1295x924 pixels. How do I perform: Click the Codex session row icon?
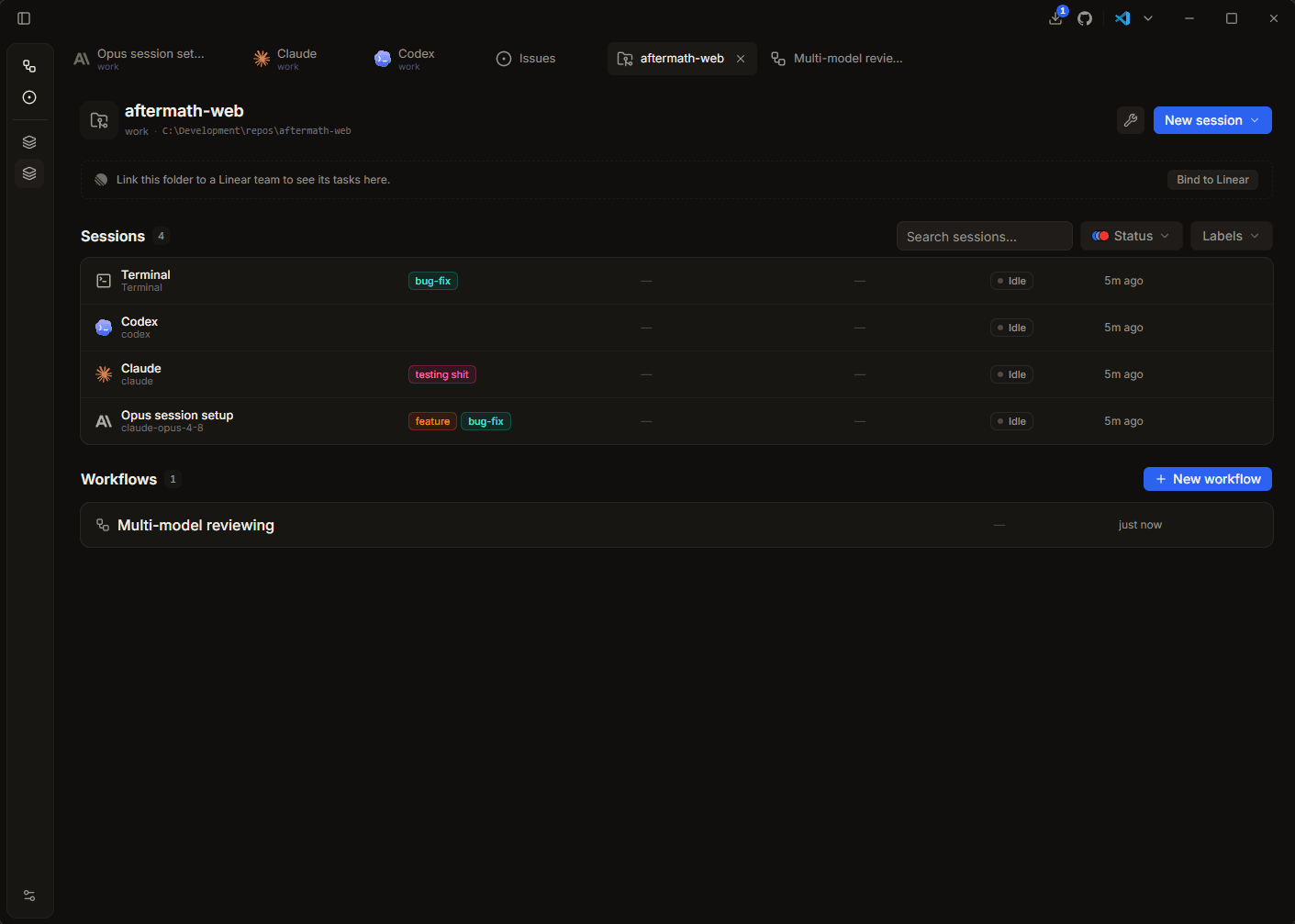pyautogui.click(x=104, y=328)
